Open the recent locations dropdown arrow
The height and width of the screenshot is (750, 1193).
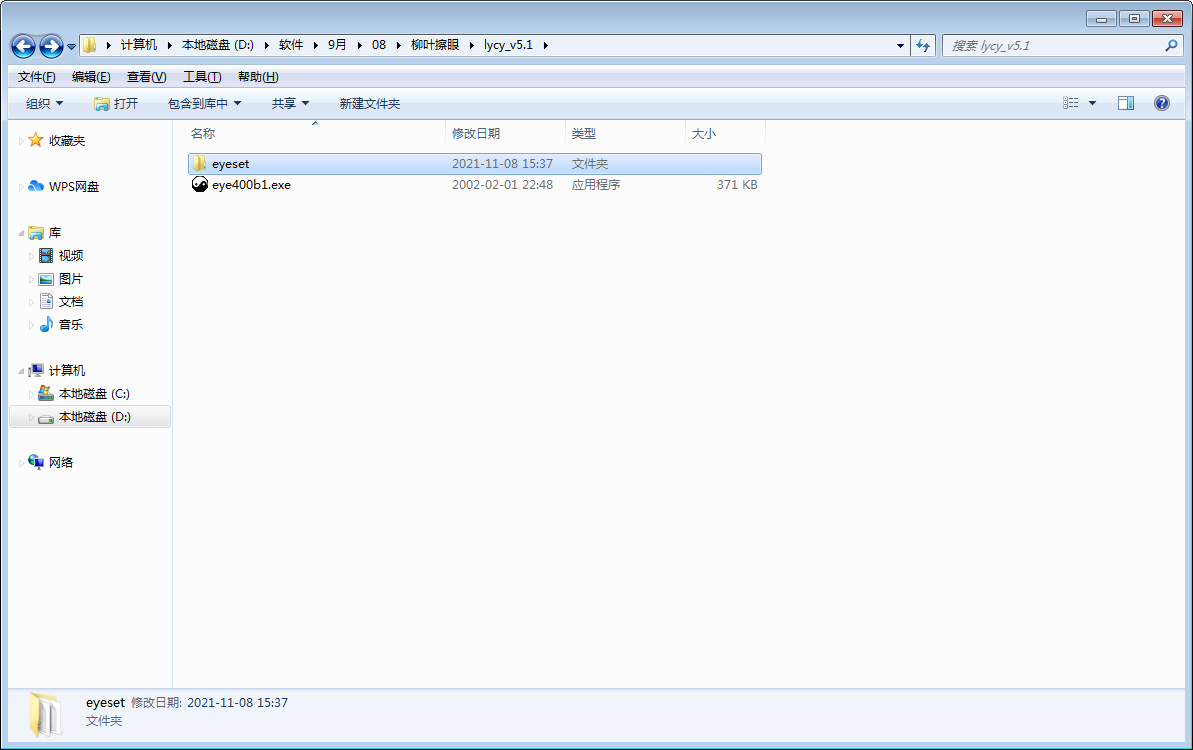[72, 47]
